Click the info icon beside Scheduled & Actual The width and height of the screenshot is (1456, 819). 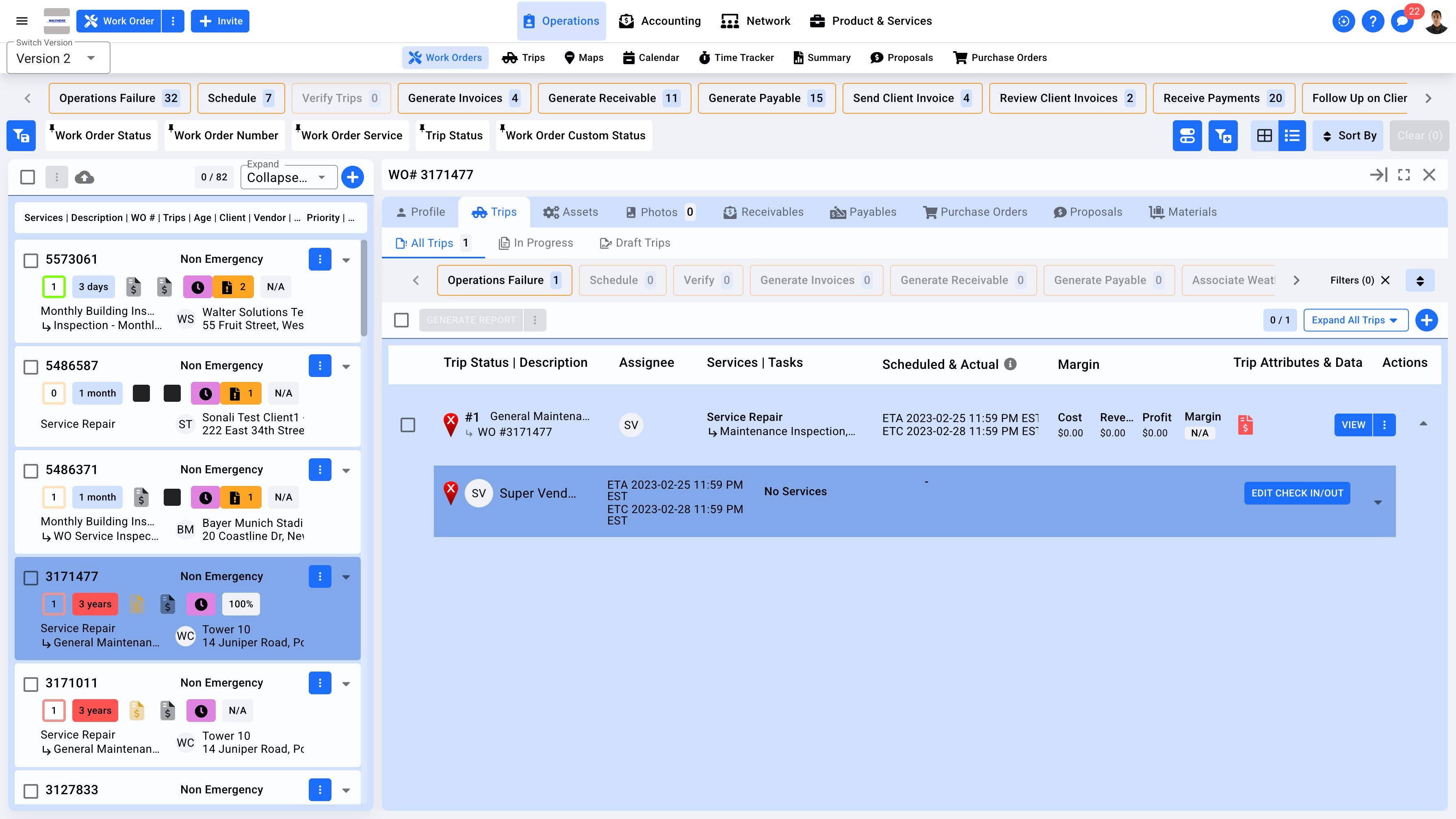click(1010, 364)
